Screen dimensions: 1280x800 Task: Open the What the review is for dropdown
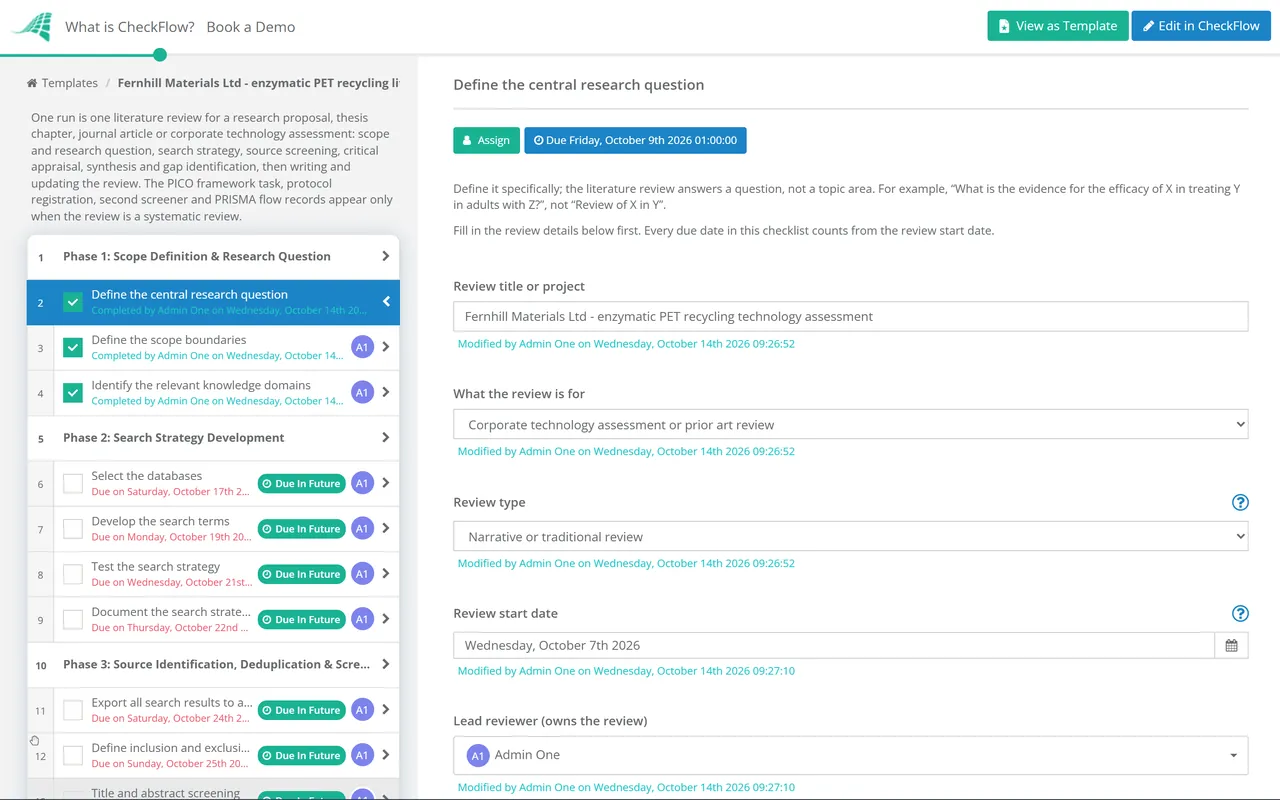pos(851,424)
